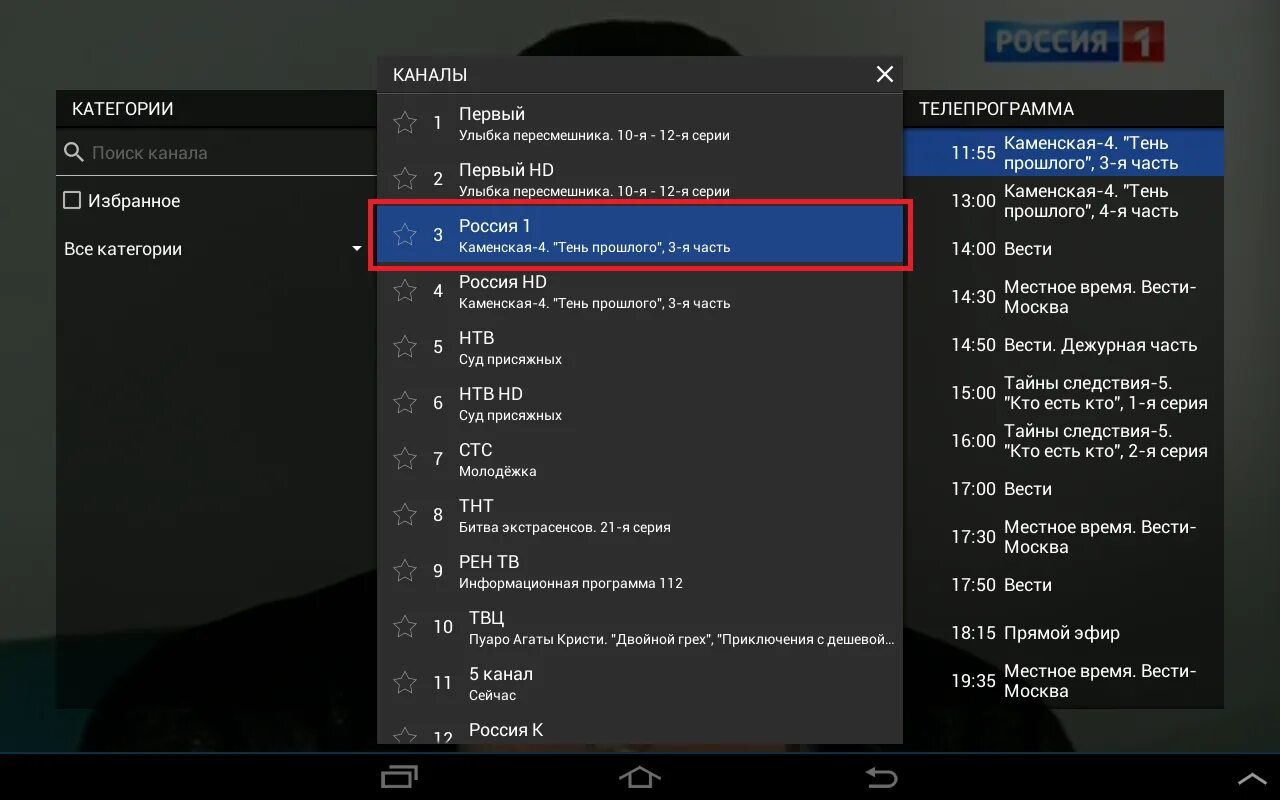Click the Каналы panel title

click(430, 75)
